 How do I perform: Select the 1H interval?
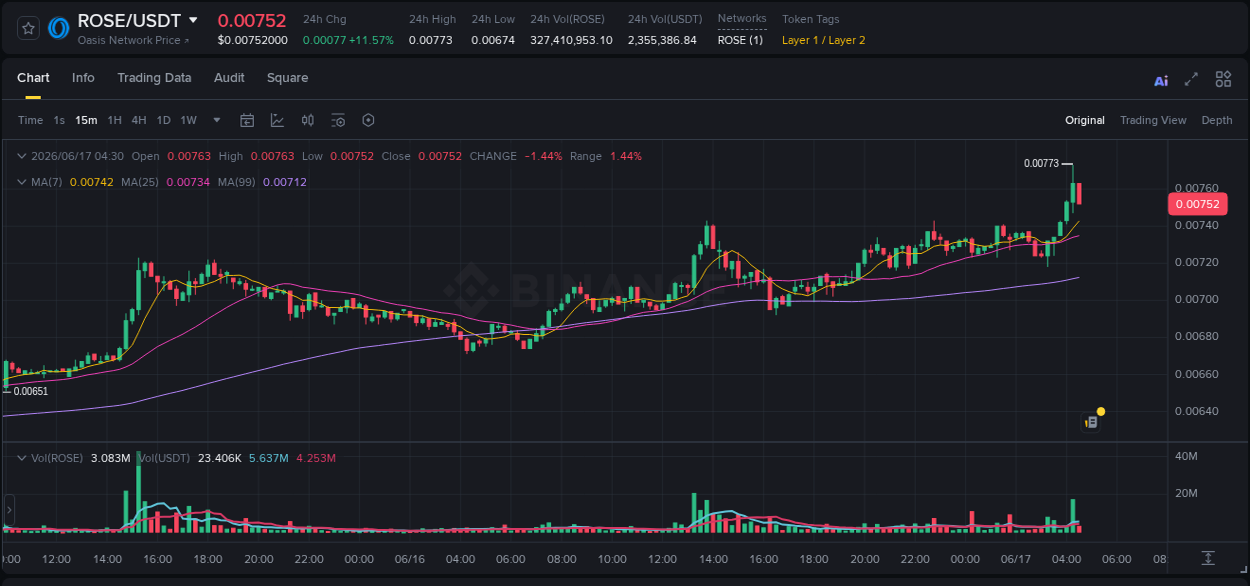tap(114, 120)
